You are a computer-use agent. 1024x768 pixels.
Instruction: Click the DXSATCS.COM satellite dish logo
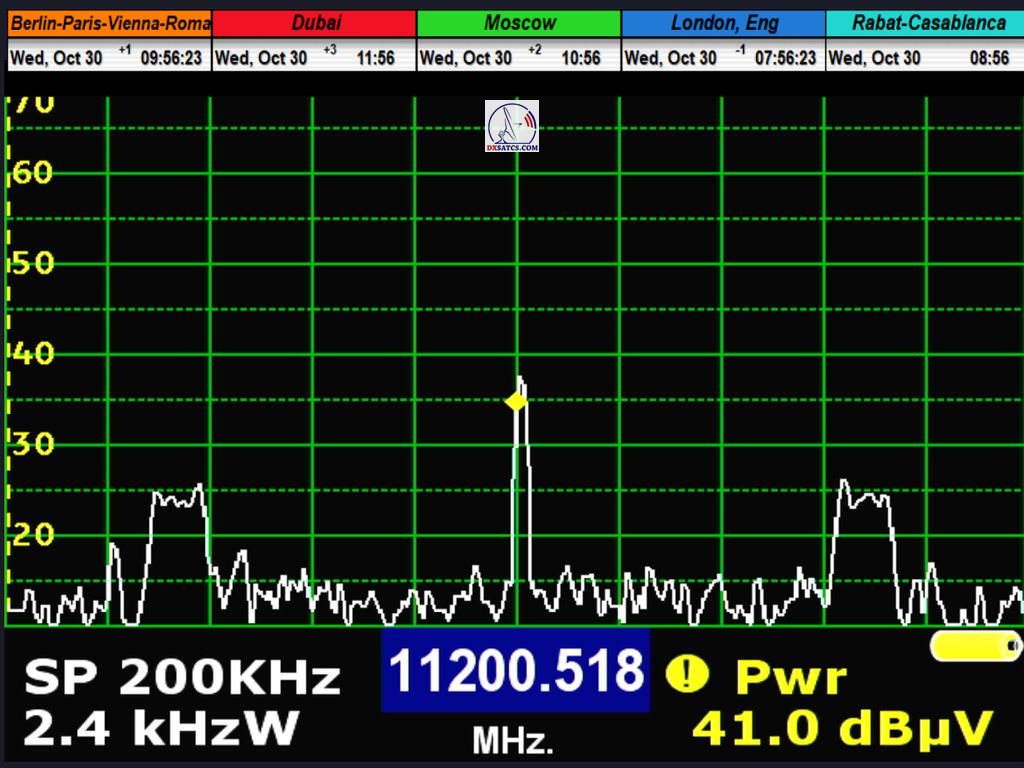coord(512,126)
